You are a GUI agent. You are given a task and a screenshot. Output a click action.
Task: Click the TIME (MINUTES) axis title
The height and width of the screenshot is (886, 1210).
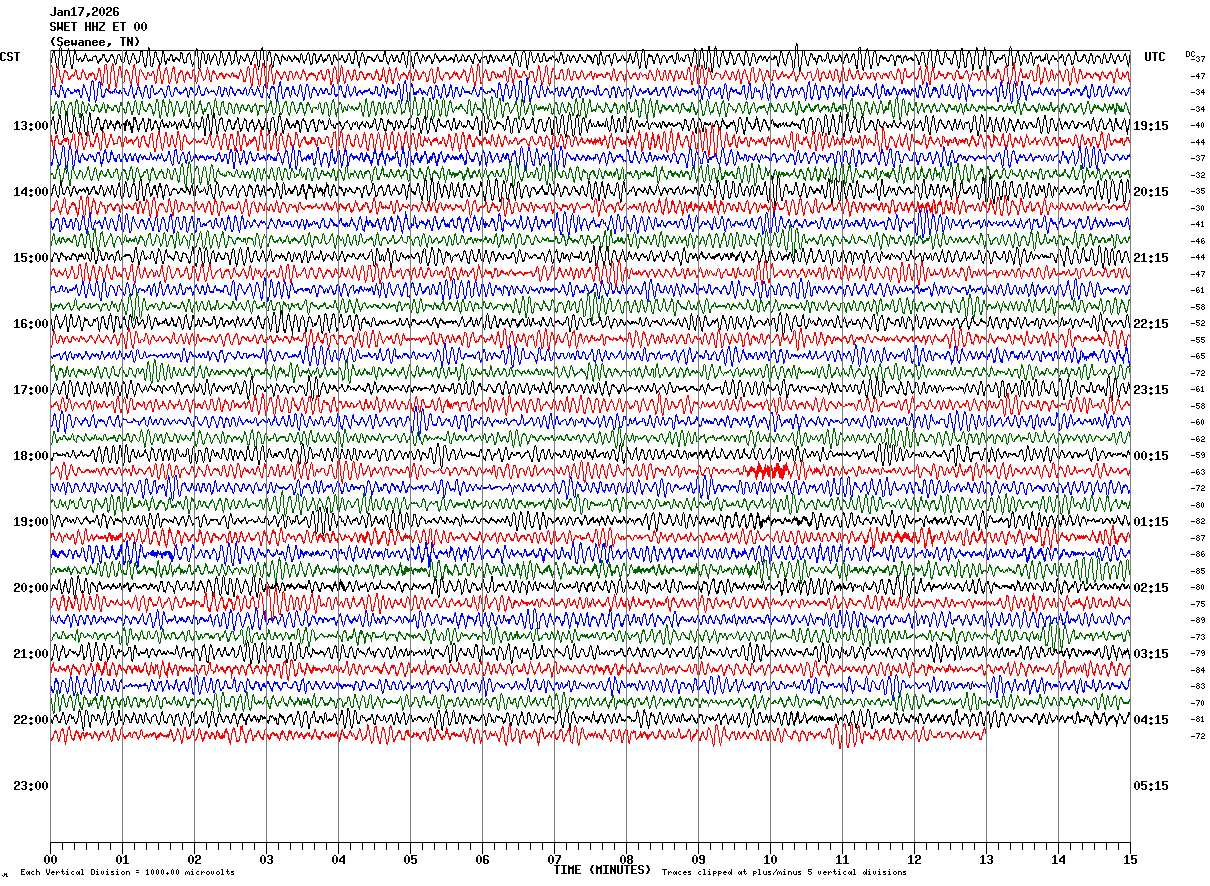602,870
